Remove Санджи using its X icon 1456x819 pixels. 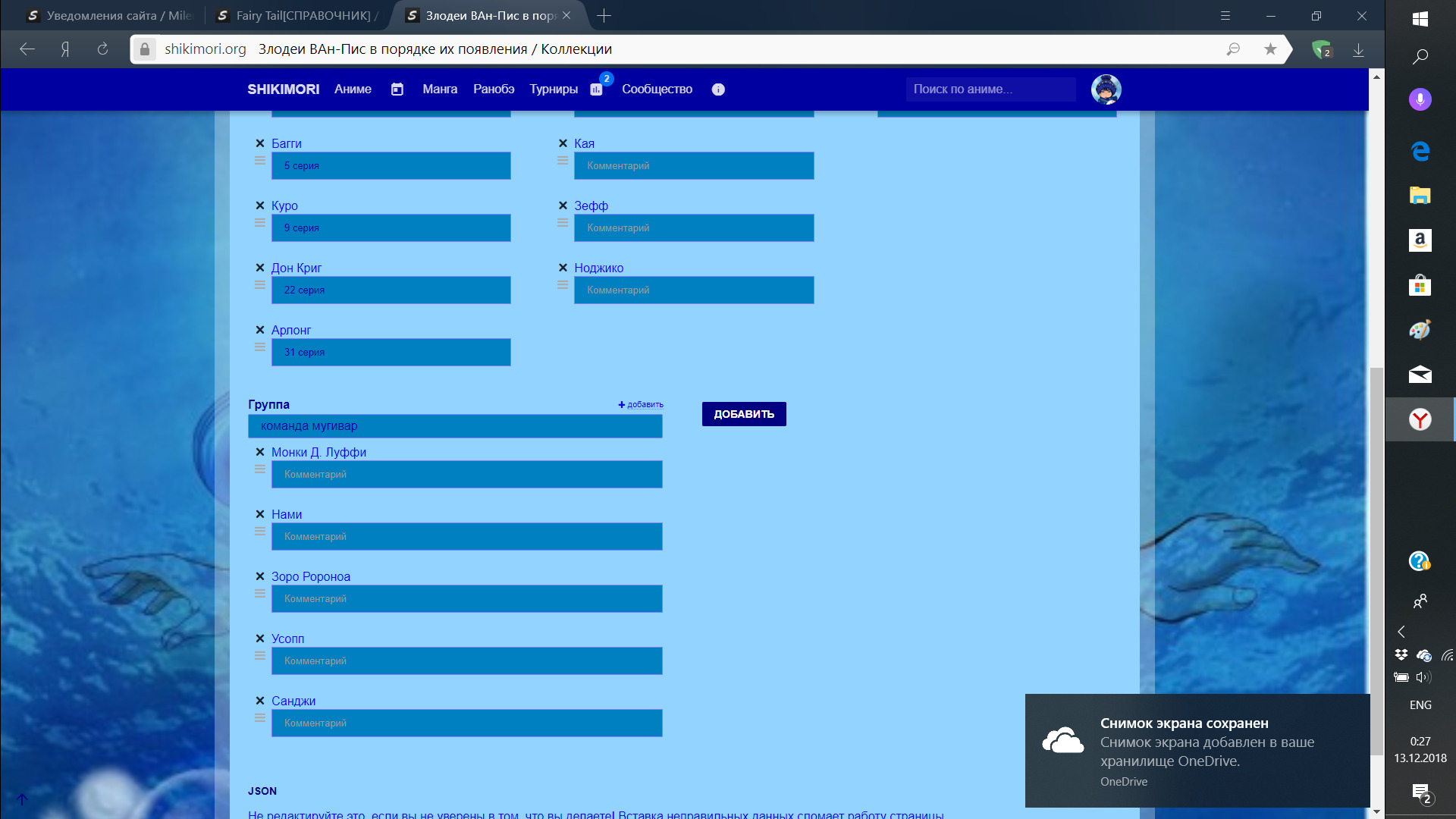click(259, 701)
